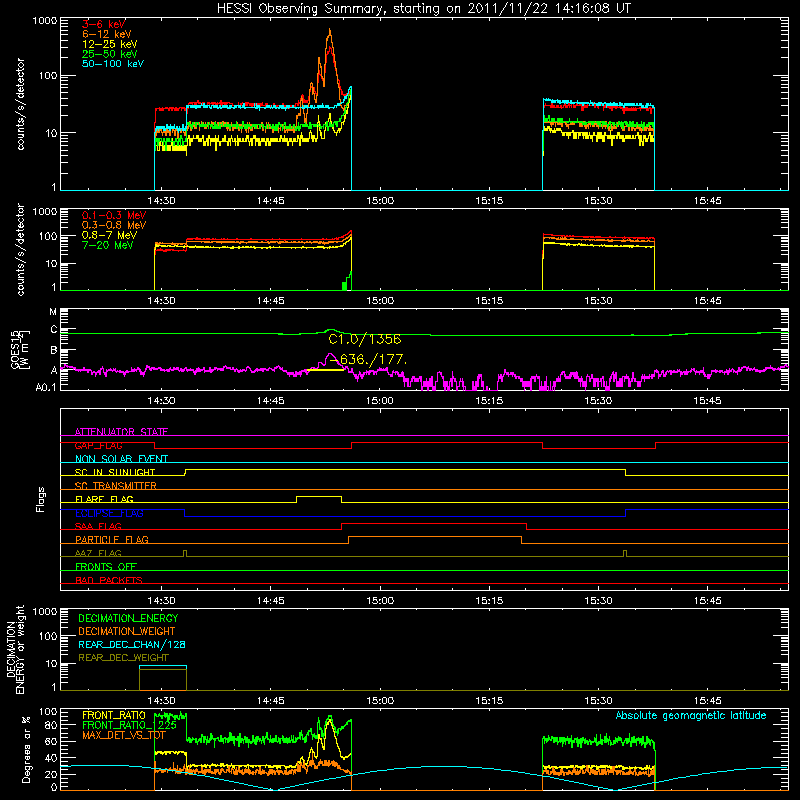Select the SC_IN_SUNLIGHT flag label
Screen dimensions: 800x800
pos(115,472)
